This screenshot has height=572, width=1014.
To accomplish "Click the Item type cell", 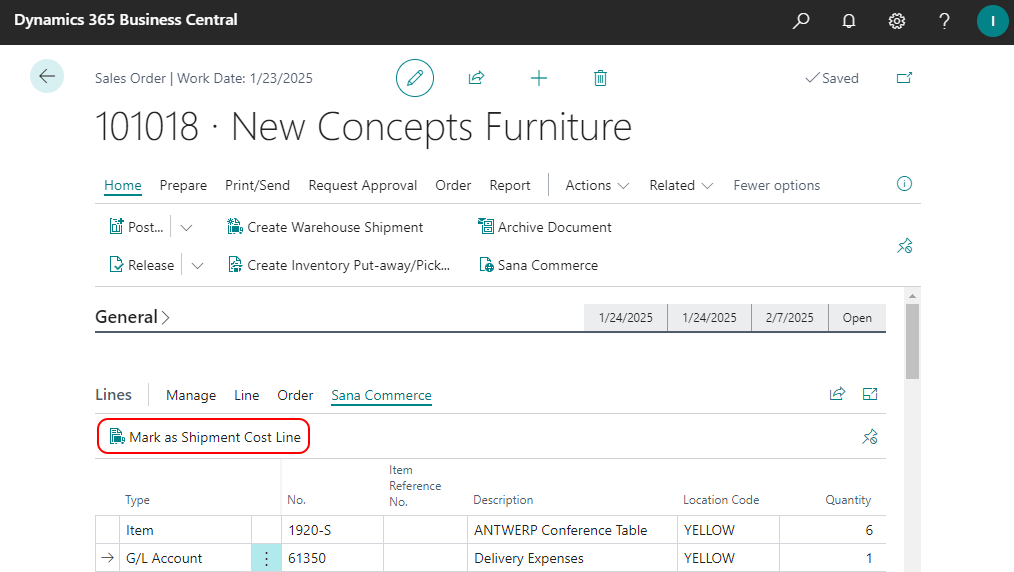I will (186, 530).
